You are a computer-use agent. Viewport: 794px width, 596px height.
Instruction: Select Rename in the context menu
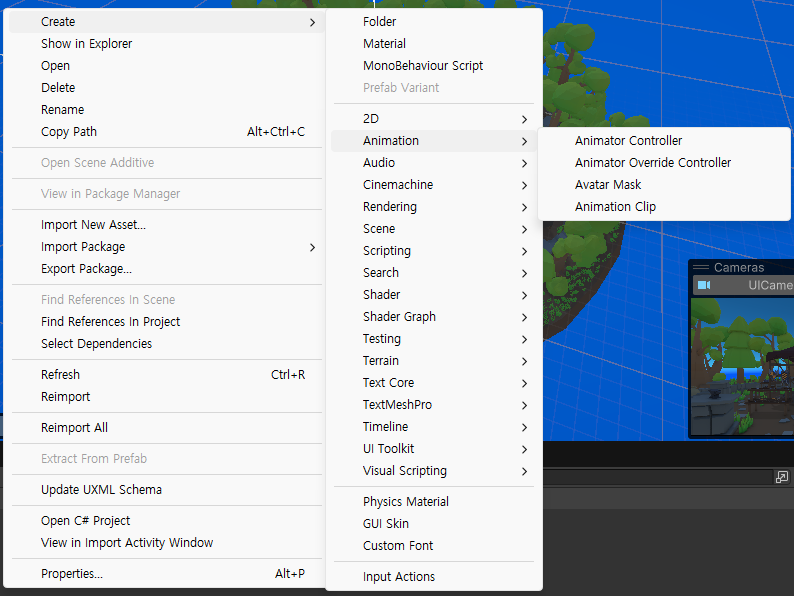[166, 109]
